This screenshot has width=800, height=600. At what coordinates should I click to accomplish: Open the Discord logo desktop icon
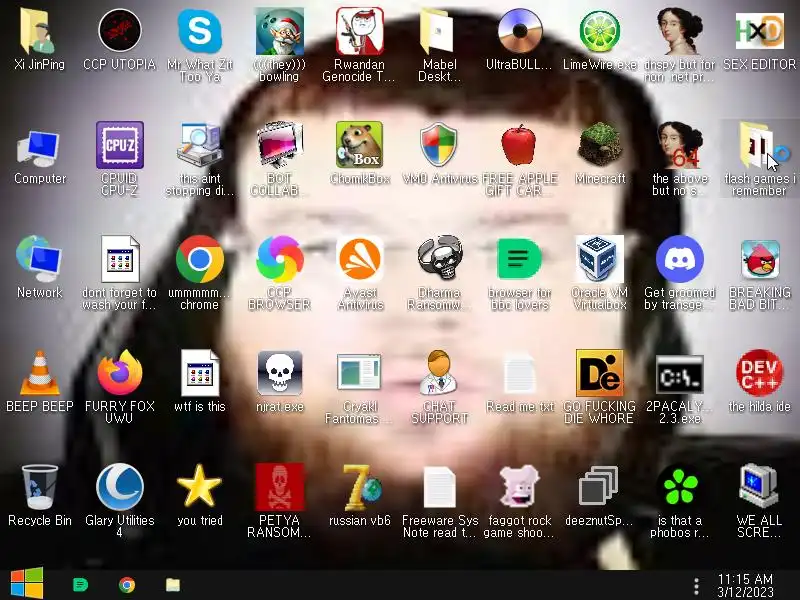[680, 259]
